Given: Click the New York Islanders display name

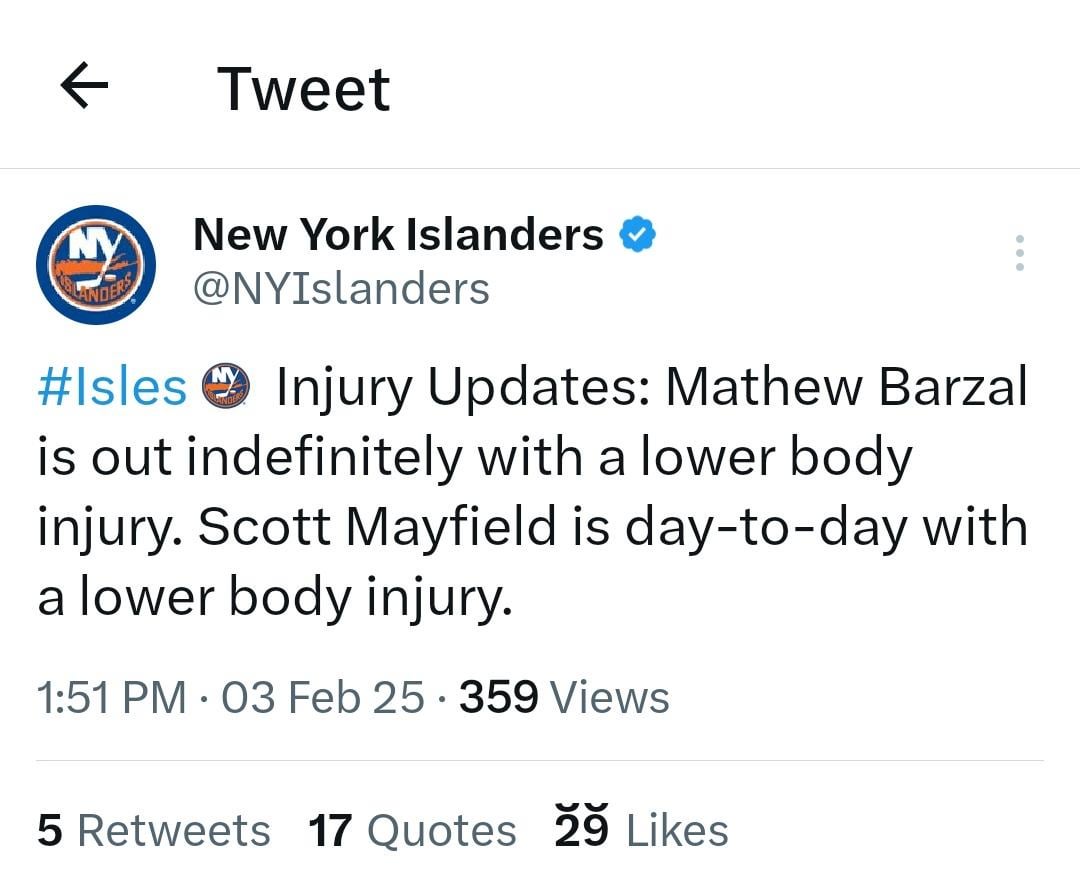Looking at the screenshot, I should (398, 234).
